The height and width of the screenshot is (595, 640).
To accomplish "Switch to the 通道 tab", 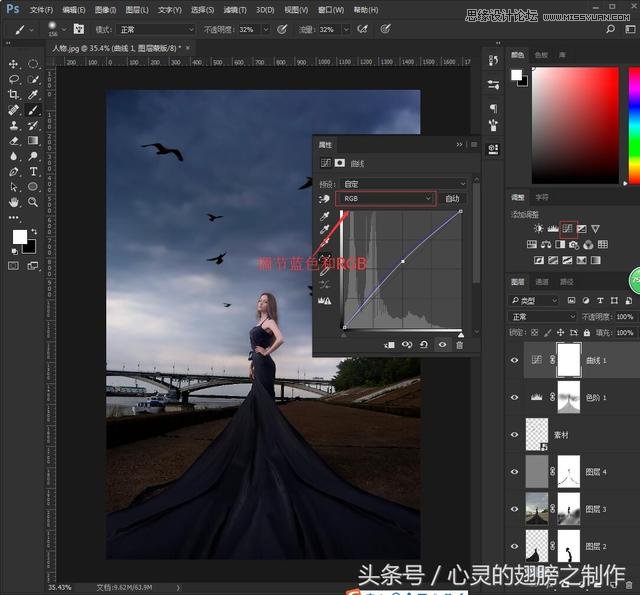I will point(541,282).
